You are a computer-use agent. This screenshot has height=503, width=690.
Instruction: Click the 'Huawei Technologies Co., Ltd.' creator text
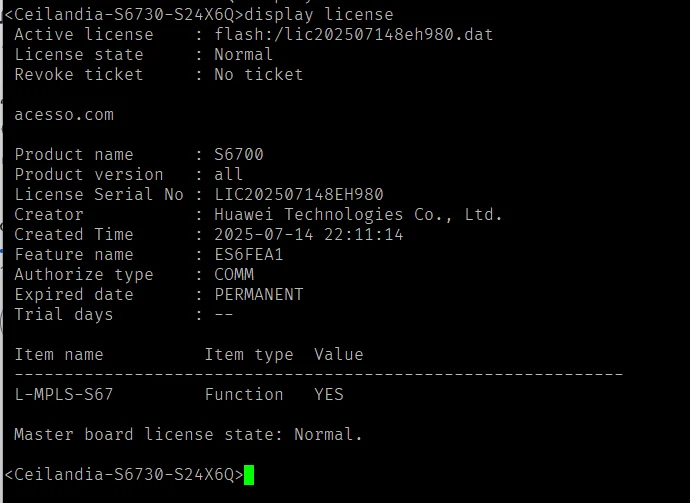coord(358,215)
